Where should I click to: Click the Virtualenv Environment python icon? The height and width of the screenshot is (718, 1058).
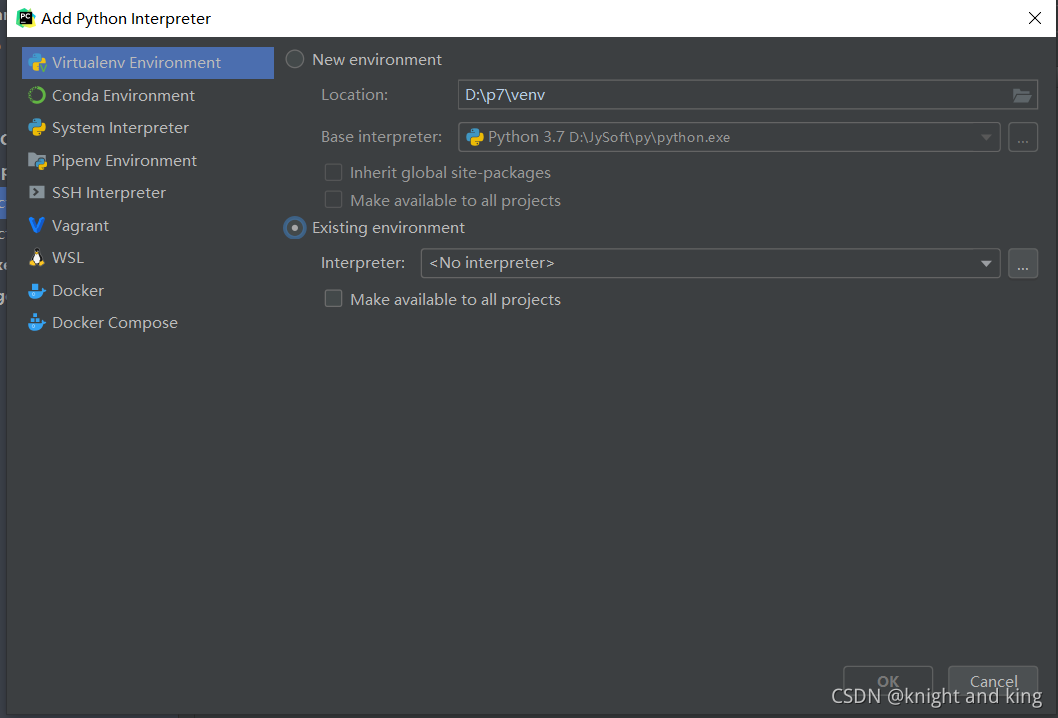[x=37, y=63]
